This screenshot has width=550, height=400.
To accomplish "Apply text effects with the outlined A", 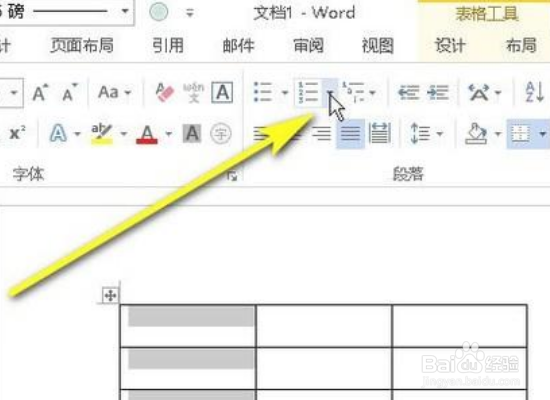I will (59, 133).
